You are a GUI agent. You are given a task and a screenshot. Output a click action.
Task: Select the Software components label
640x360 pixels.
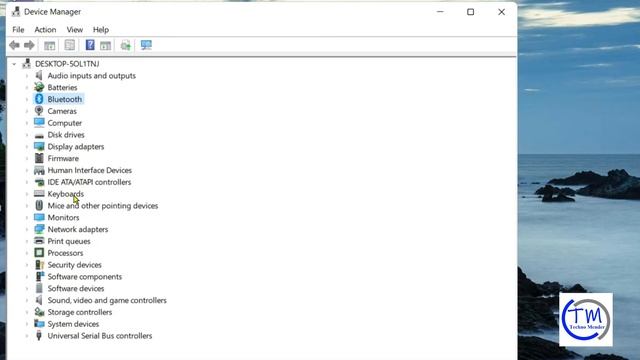pos(84,276)
